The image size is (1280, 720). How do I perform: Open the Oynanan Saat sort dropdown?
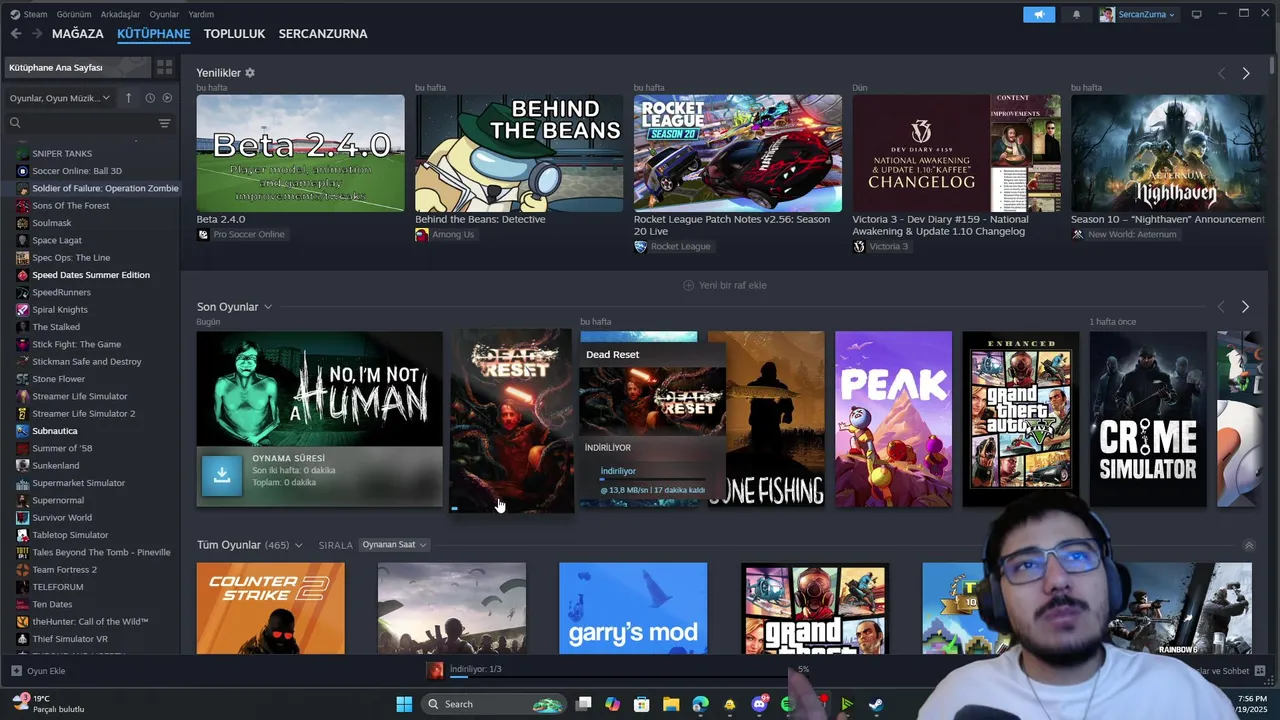tap(394, 545)
